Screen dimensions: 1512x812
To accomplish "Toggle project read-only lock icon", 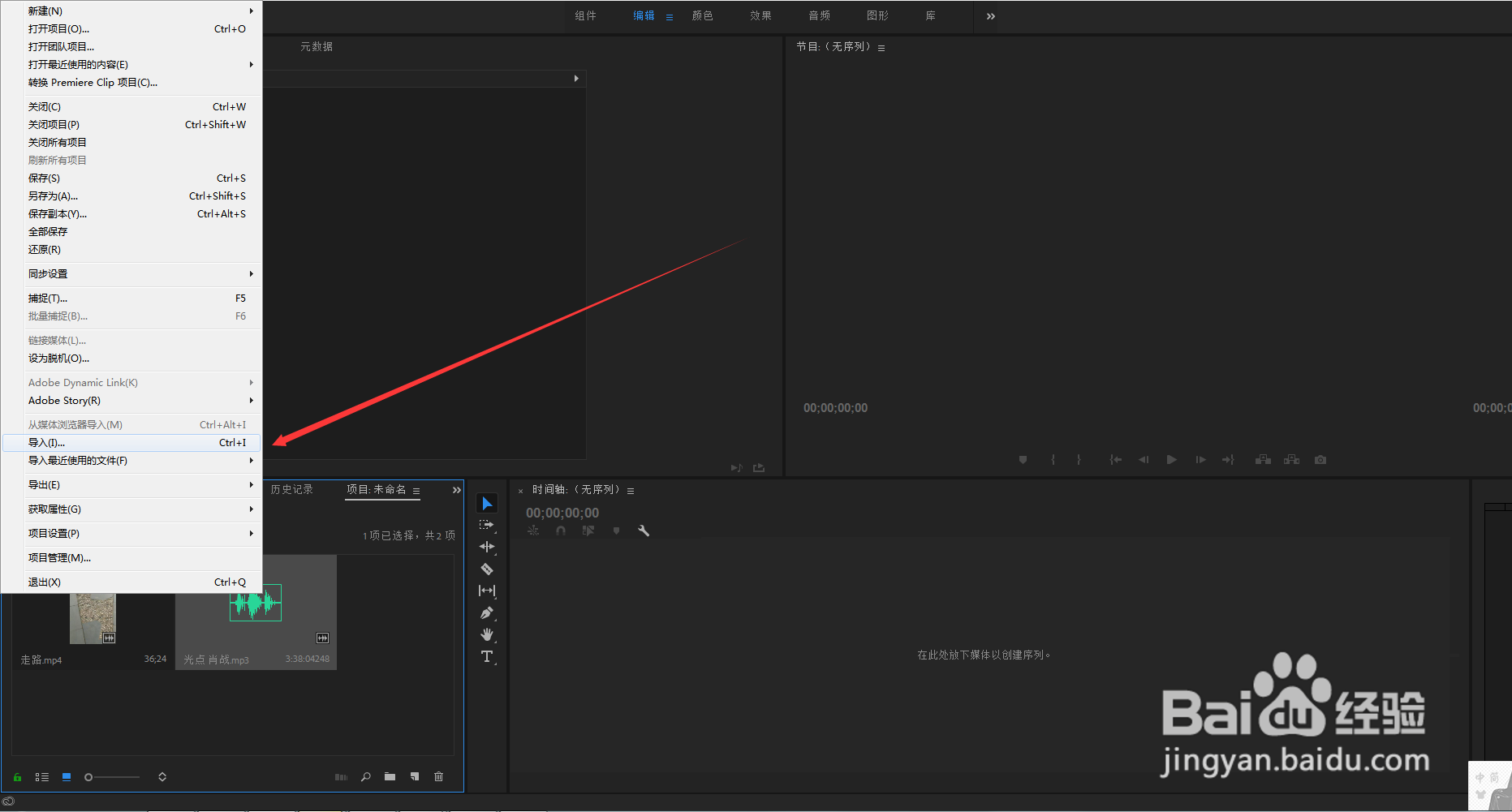I will point(17,777).
